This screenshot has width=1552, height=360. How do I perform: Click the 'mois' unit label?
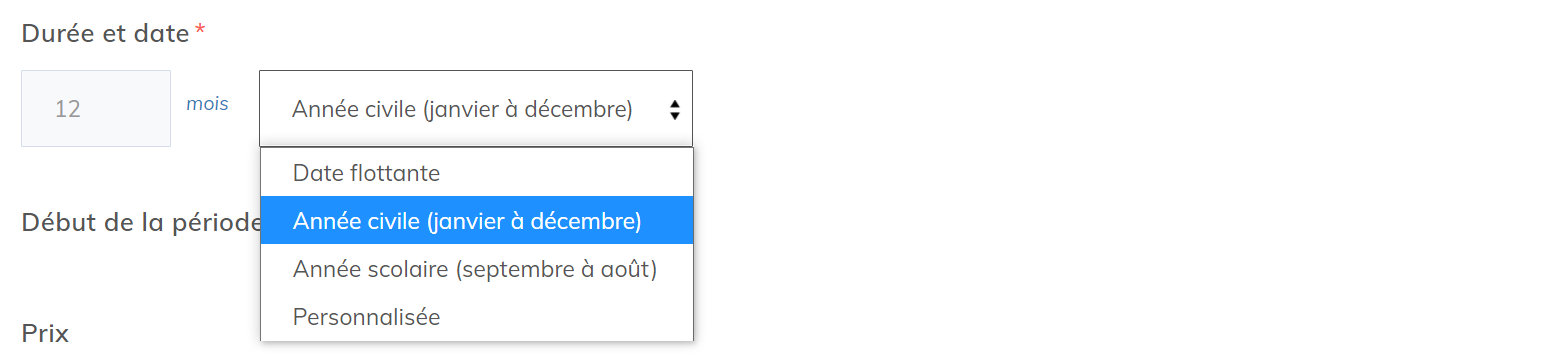click(207, 103)
